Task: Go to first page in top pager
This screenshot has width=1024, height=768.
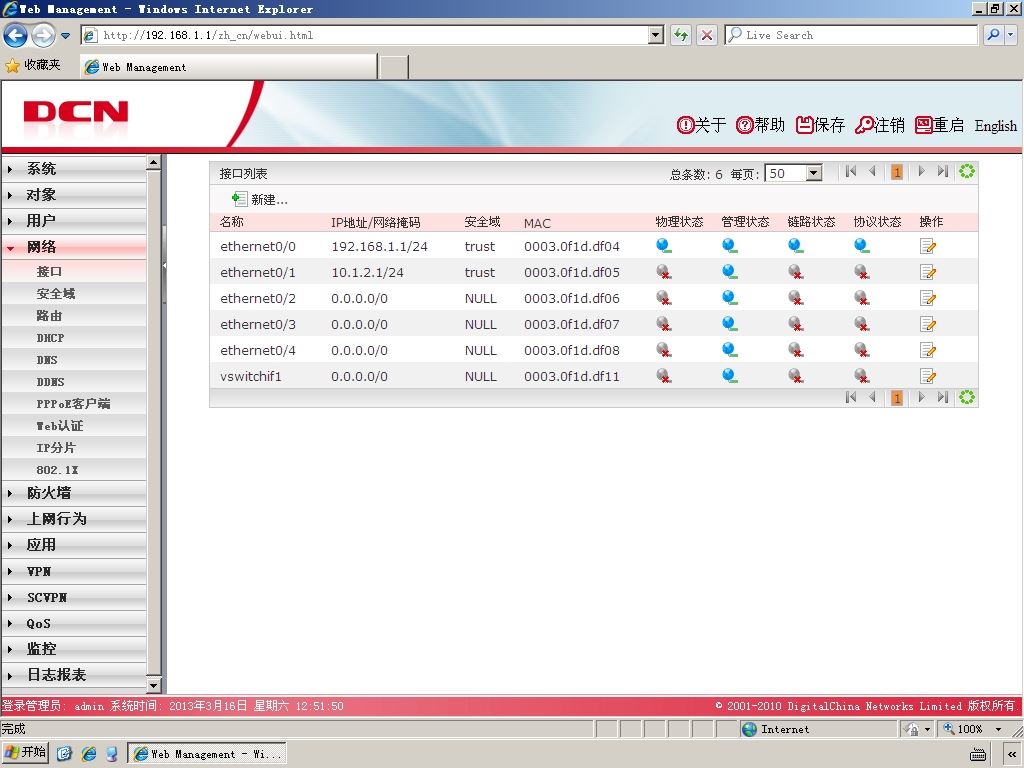Action: (850, 172)
